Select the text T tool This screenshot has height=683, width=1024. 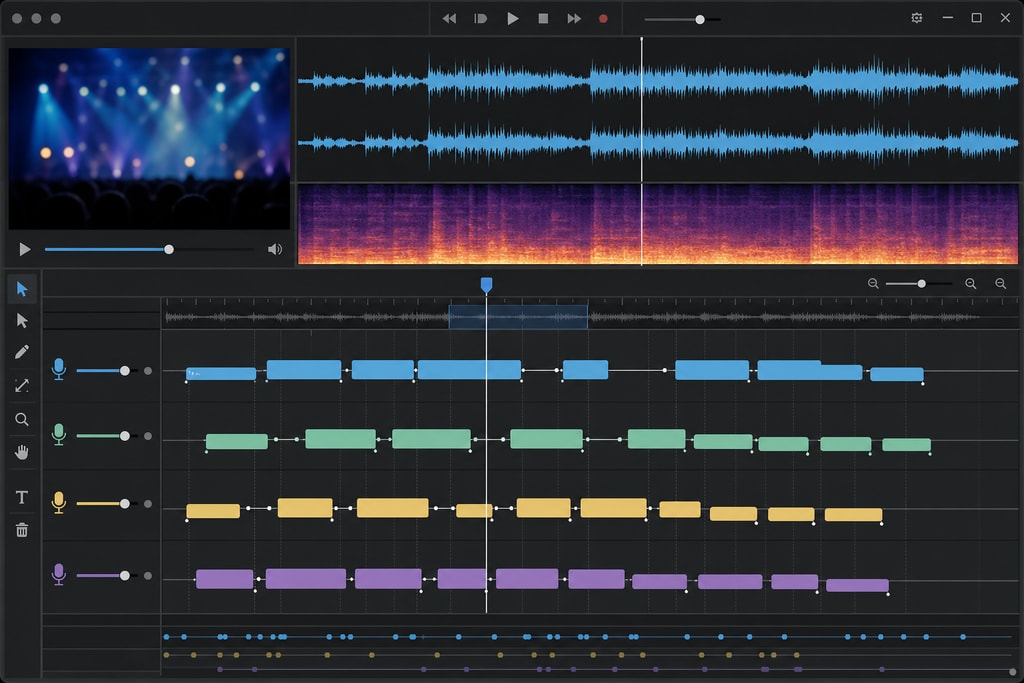pos(22,498)
